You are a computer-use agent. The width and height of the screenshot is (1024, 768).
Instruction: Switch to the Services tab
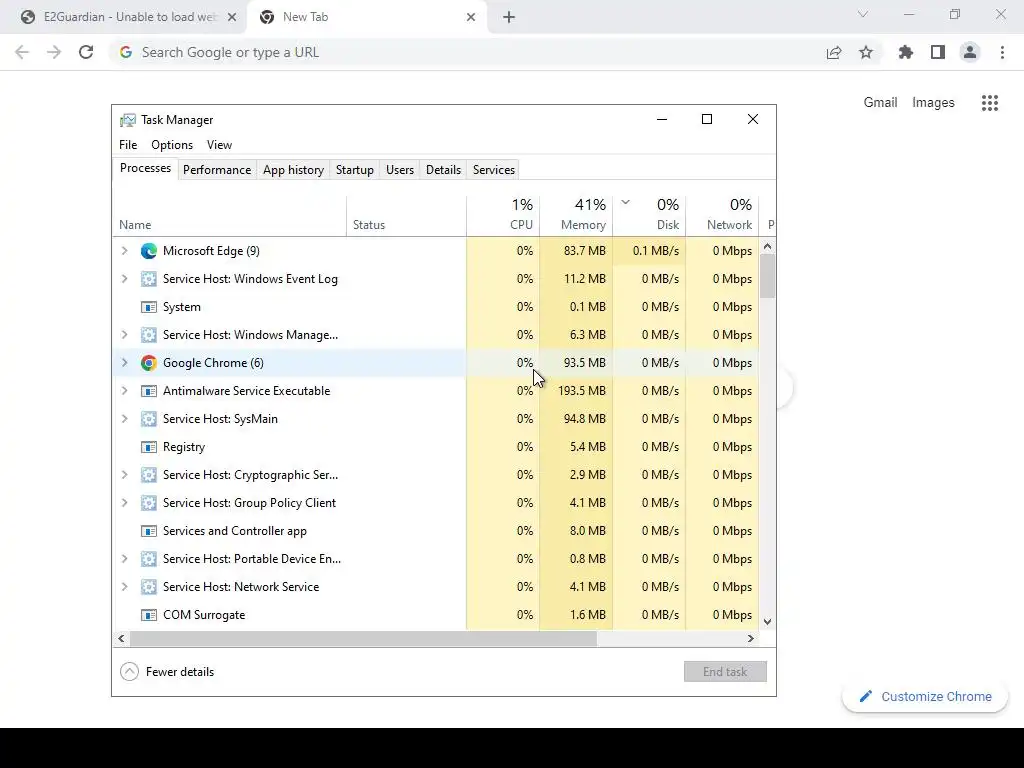(494, 170)
